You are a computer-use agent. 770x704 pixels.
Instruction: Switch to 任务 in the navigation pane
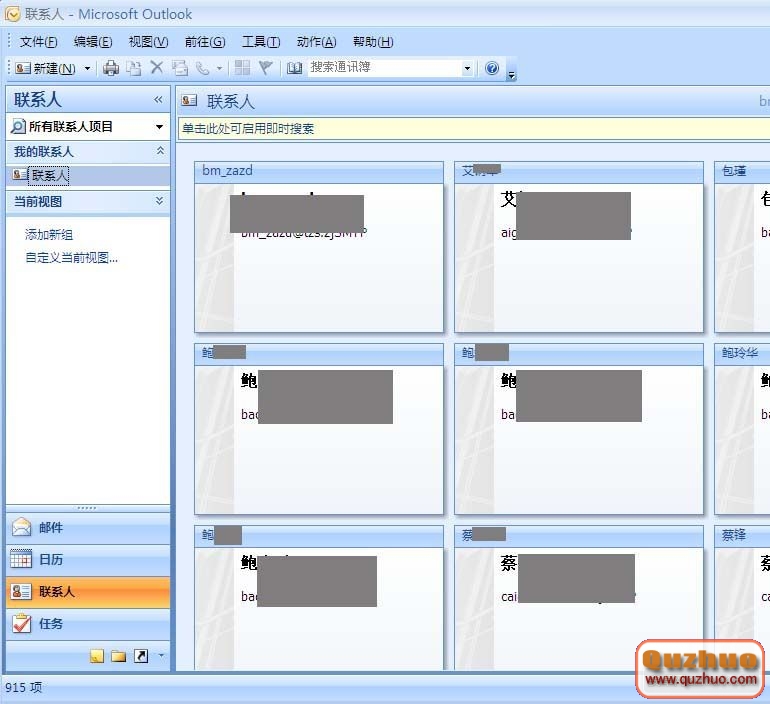[x=88, y=624]
